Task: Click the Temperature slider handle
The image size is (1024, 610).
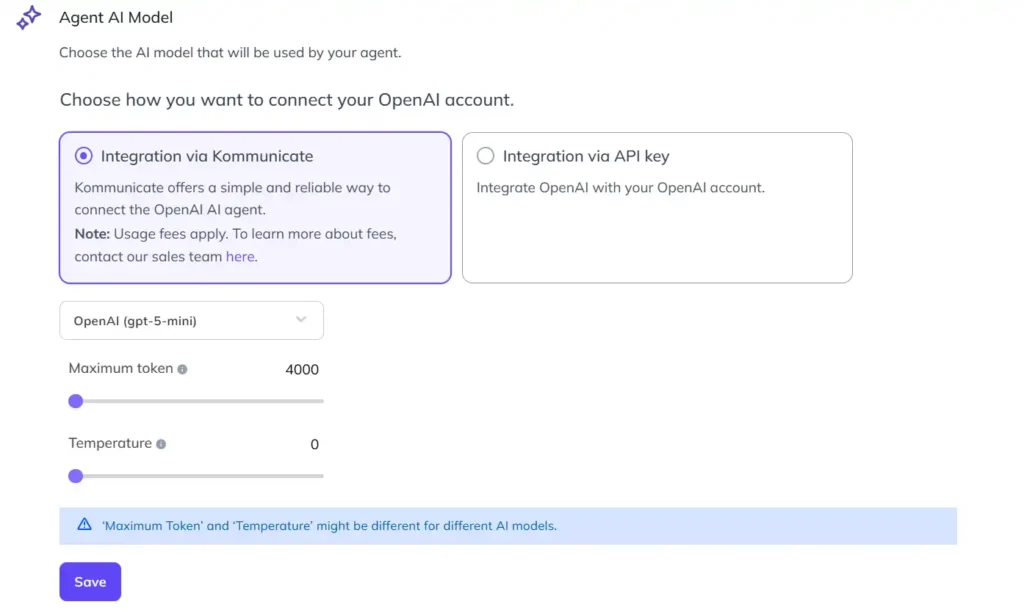Action: coord(76,476)
